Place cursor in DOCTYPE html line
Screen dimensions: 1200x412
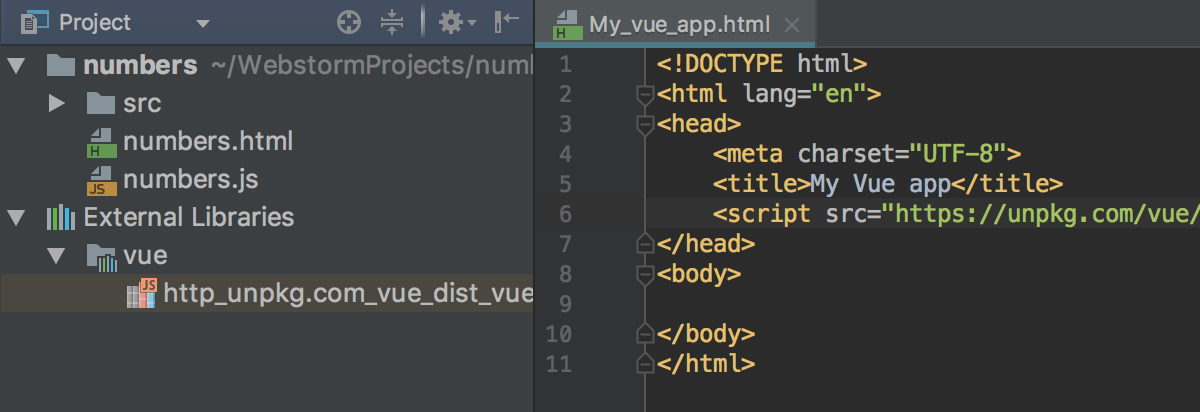762,65
